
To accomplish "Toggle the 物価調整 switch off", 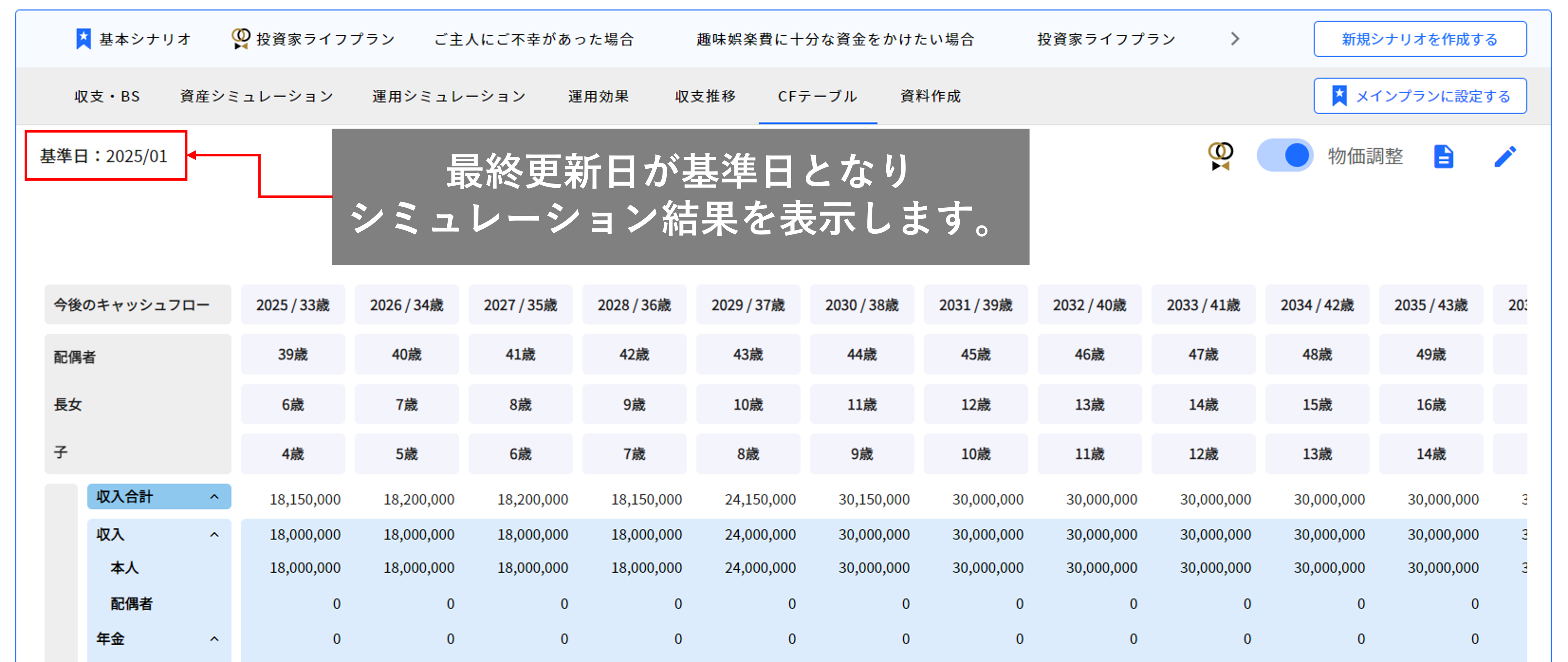I will tap(1285, 156).
